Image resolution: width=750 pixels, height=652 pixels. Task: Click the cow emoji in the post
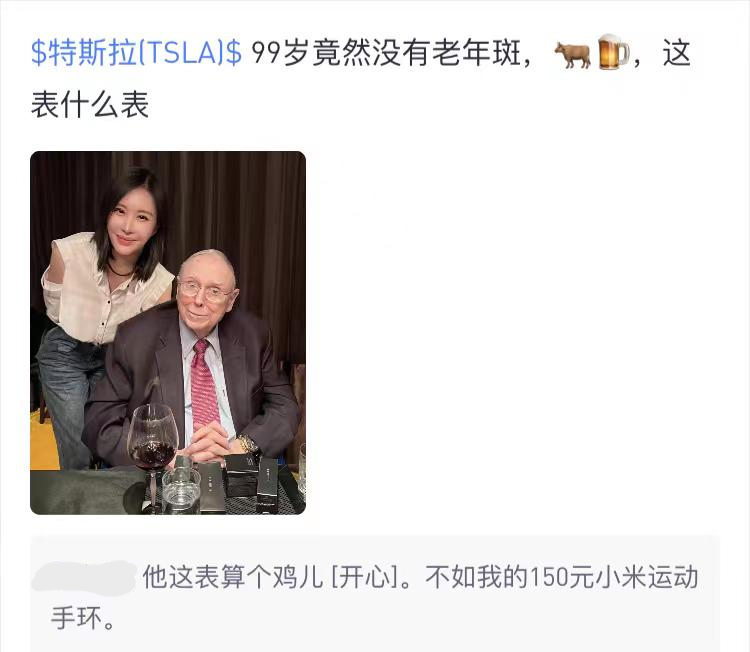[573, 54]
